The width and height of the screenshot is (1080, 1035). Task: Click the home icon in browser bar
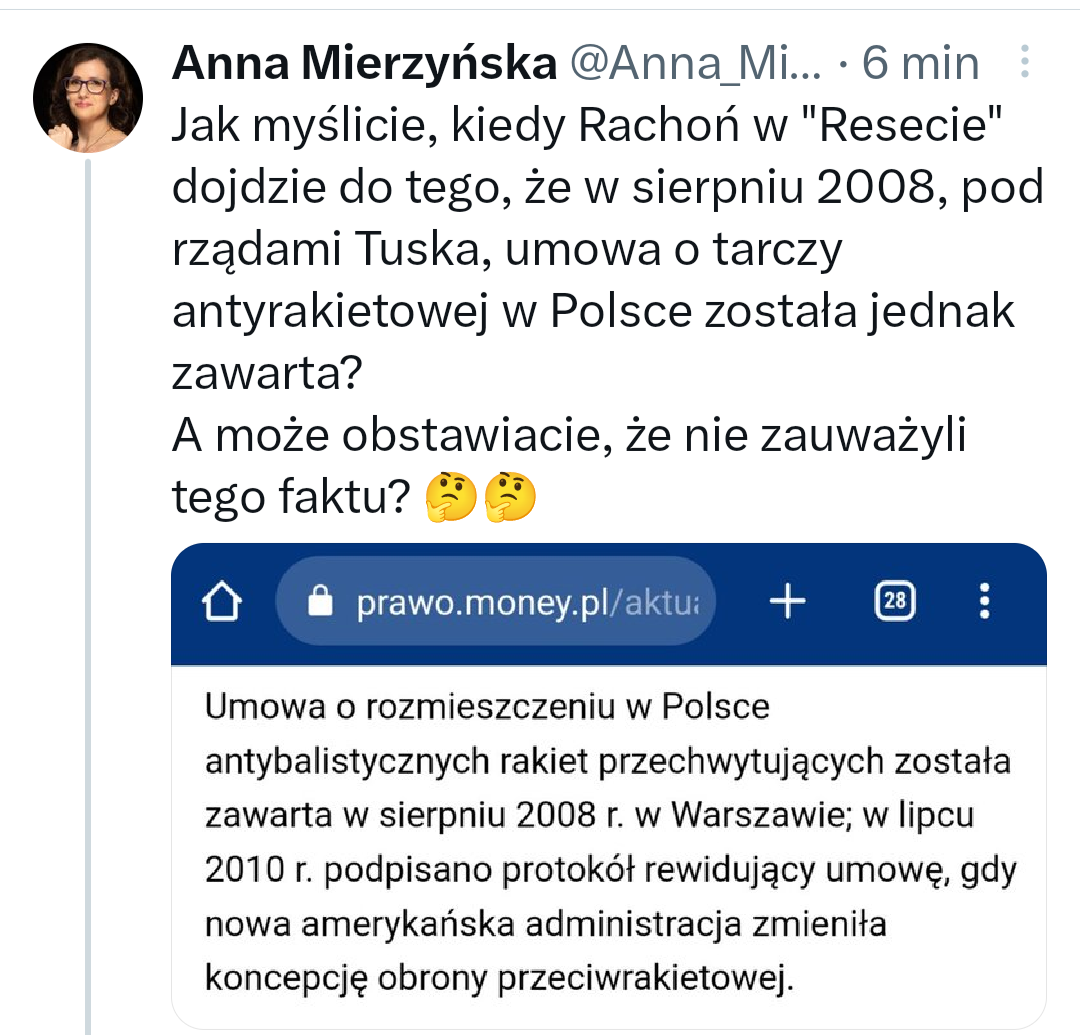[x=223, y=602]
